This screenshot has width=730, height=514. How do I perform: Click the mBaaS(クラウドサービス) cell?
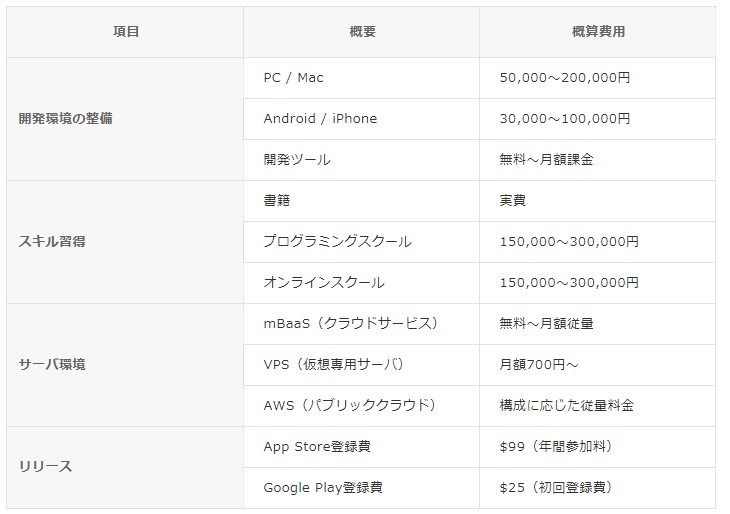[351, 323]
